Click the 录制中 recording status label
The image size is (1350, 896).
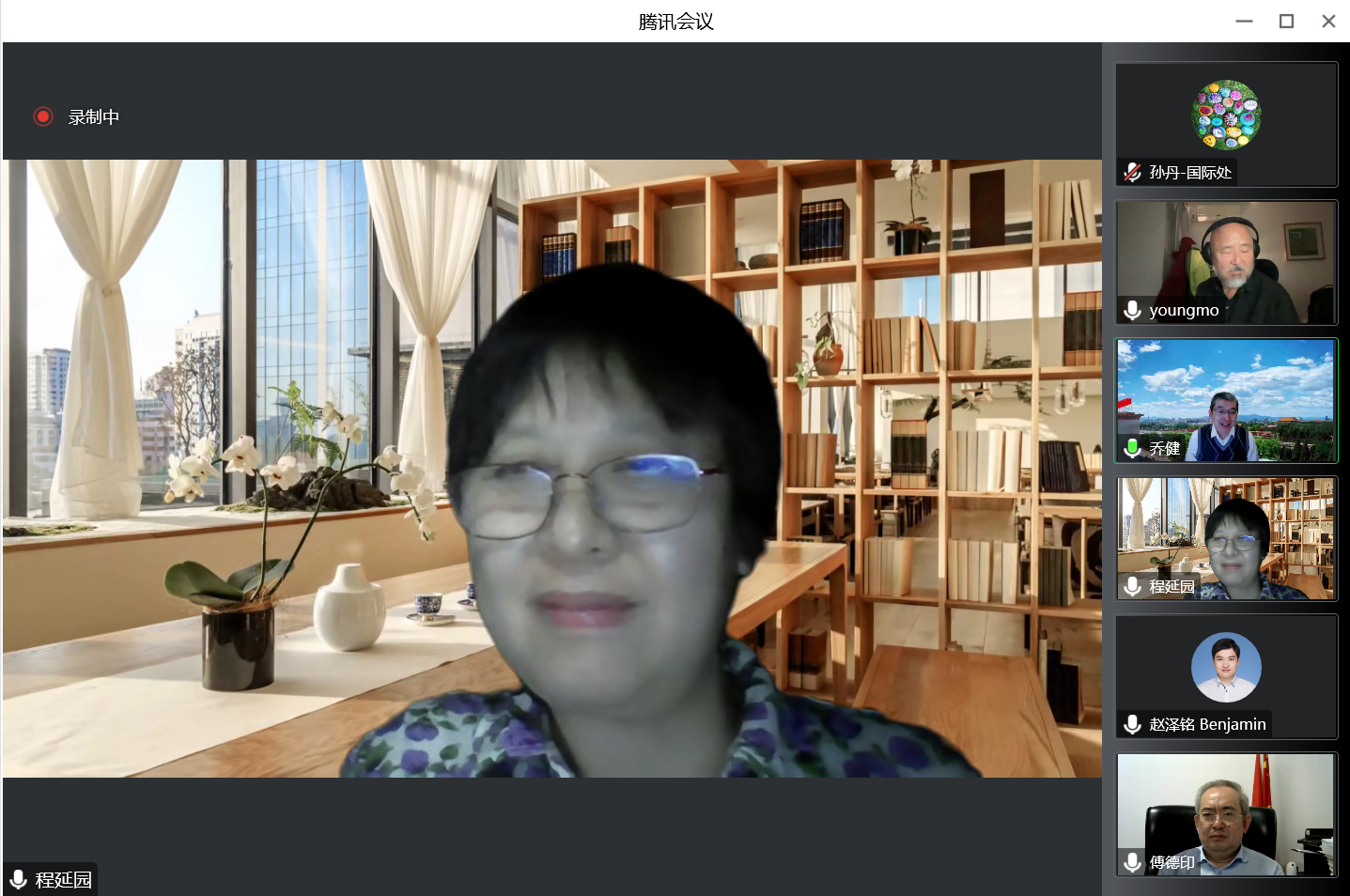(x=94, y=117)
